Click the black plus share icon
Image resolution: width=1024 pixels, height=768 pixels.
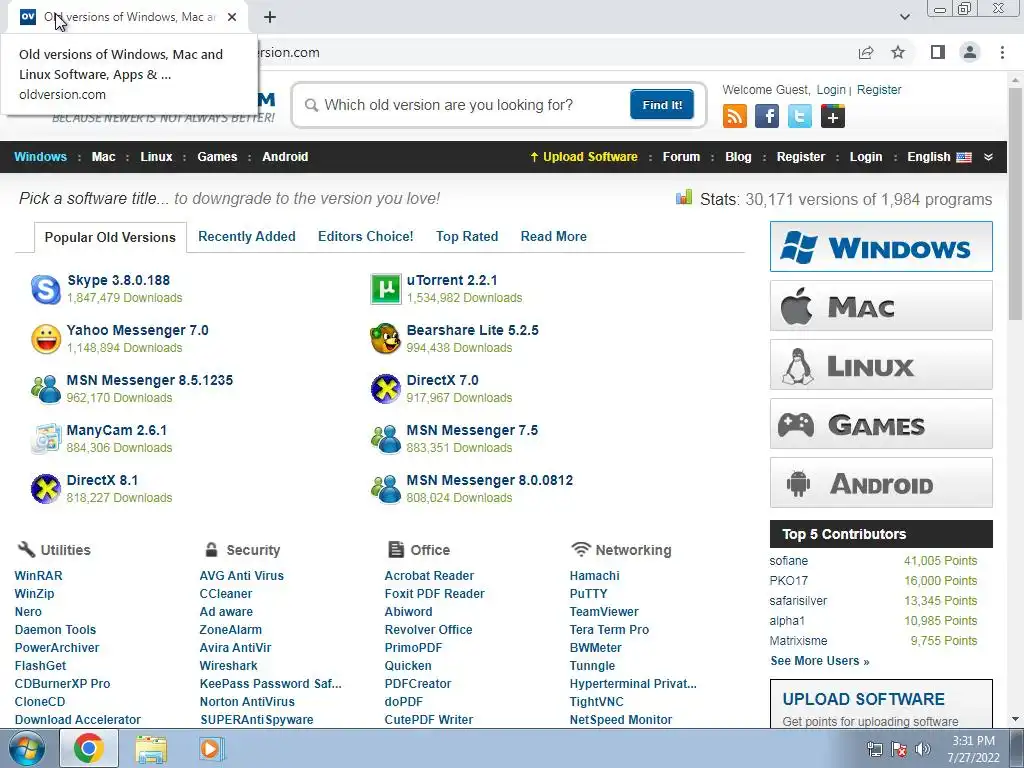coord(833,117)
